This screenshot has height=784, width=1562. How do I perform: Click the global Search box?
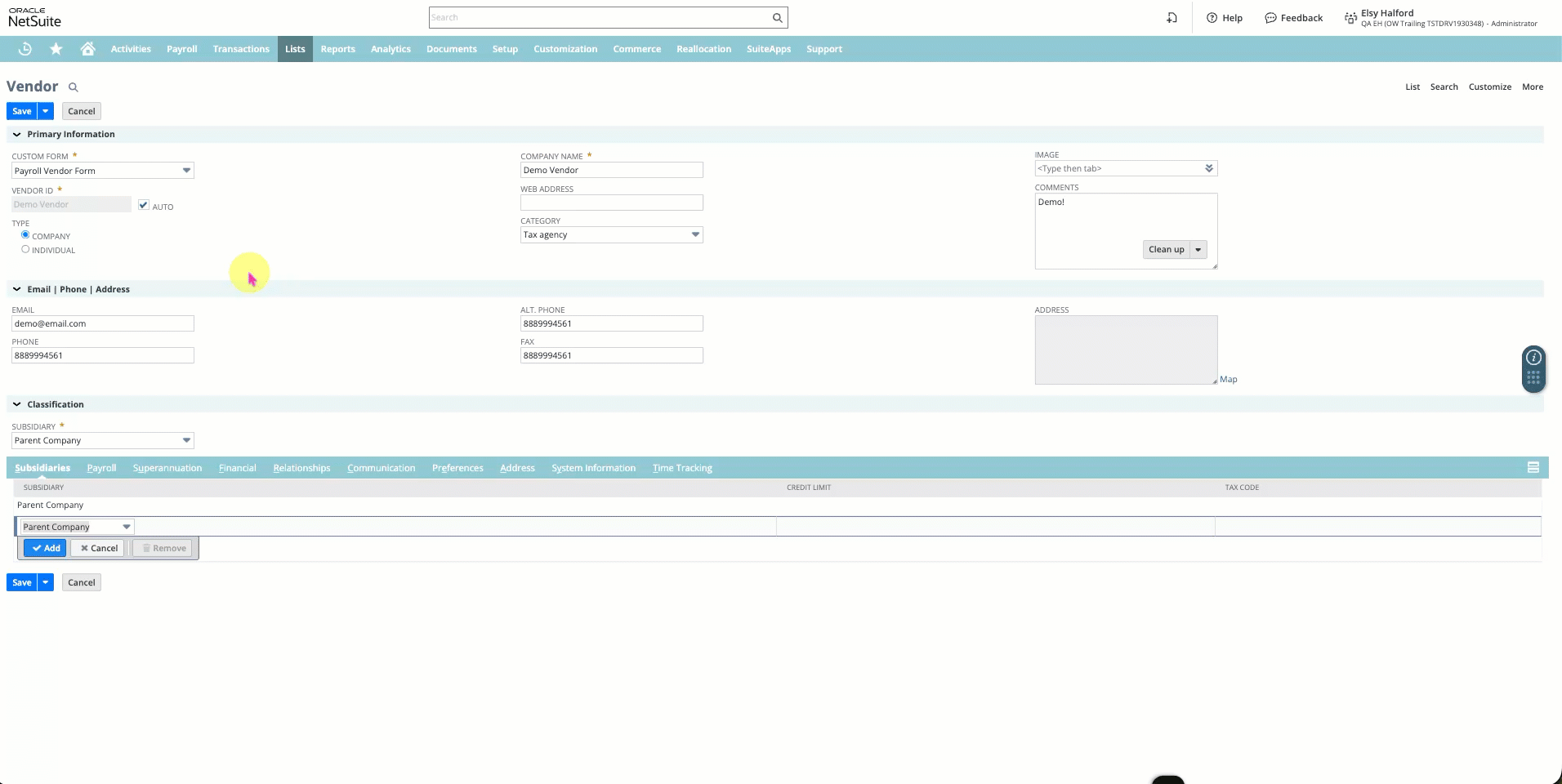pos(600,17)
